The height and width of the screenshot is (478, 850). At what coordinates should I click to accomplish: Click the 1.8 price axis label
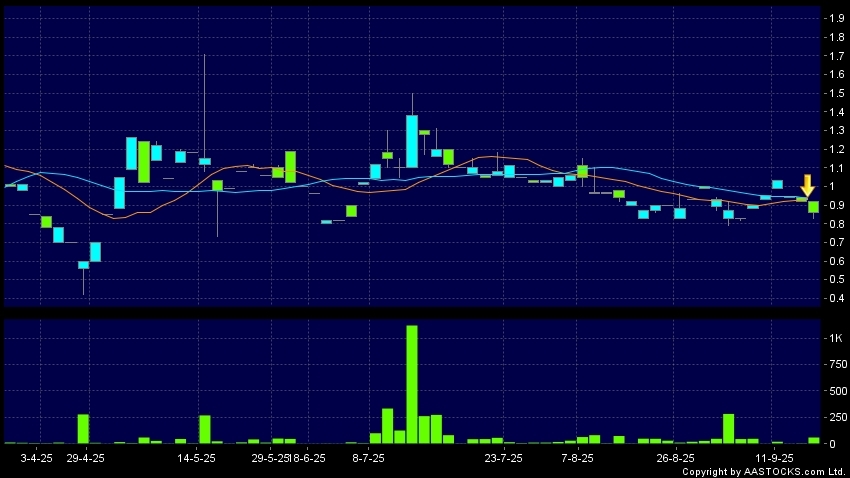(x=837, y=37)
